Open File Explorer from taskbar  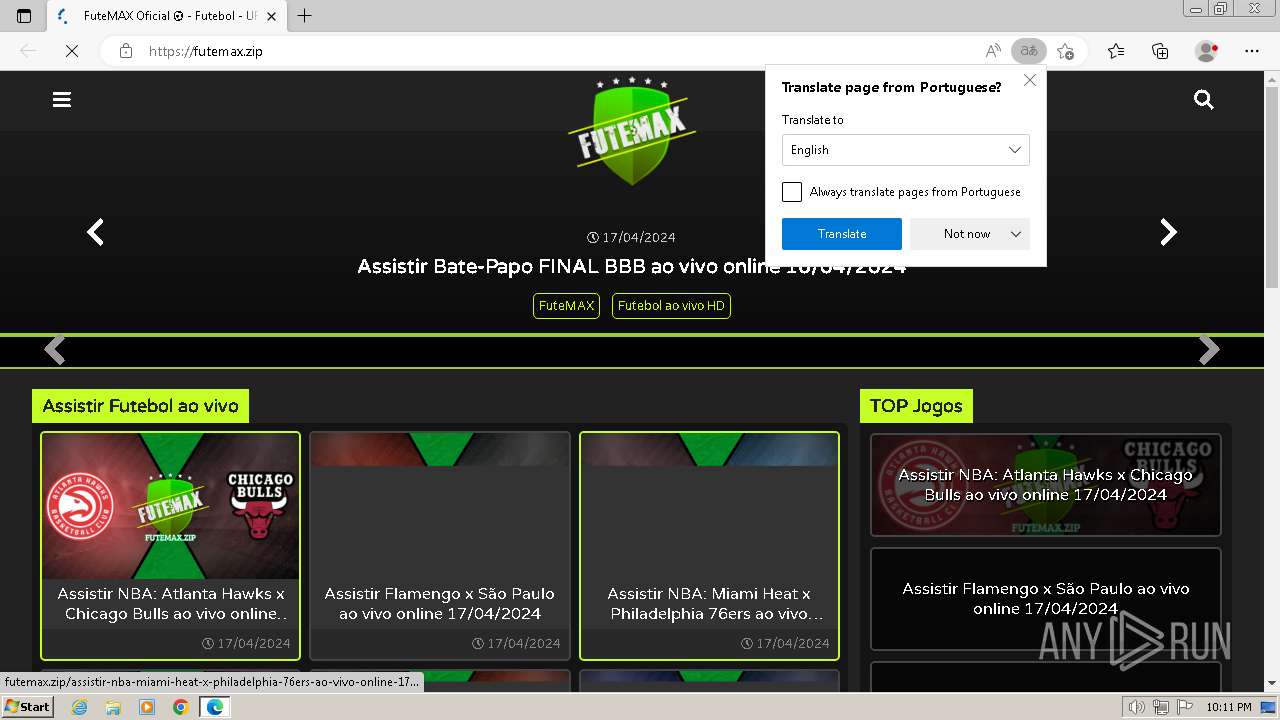(x=113, y=707)
